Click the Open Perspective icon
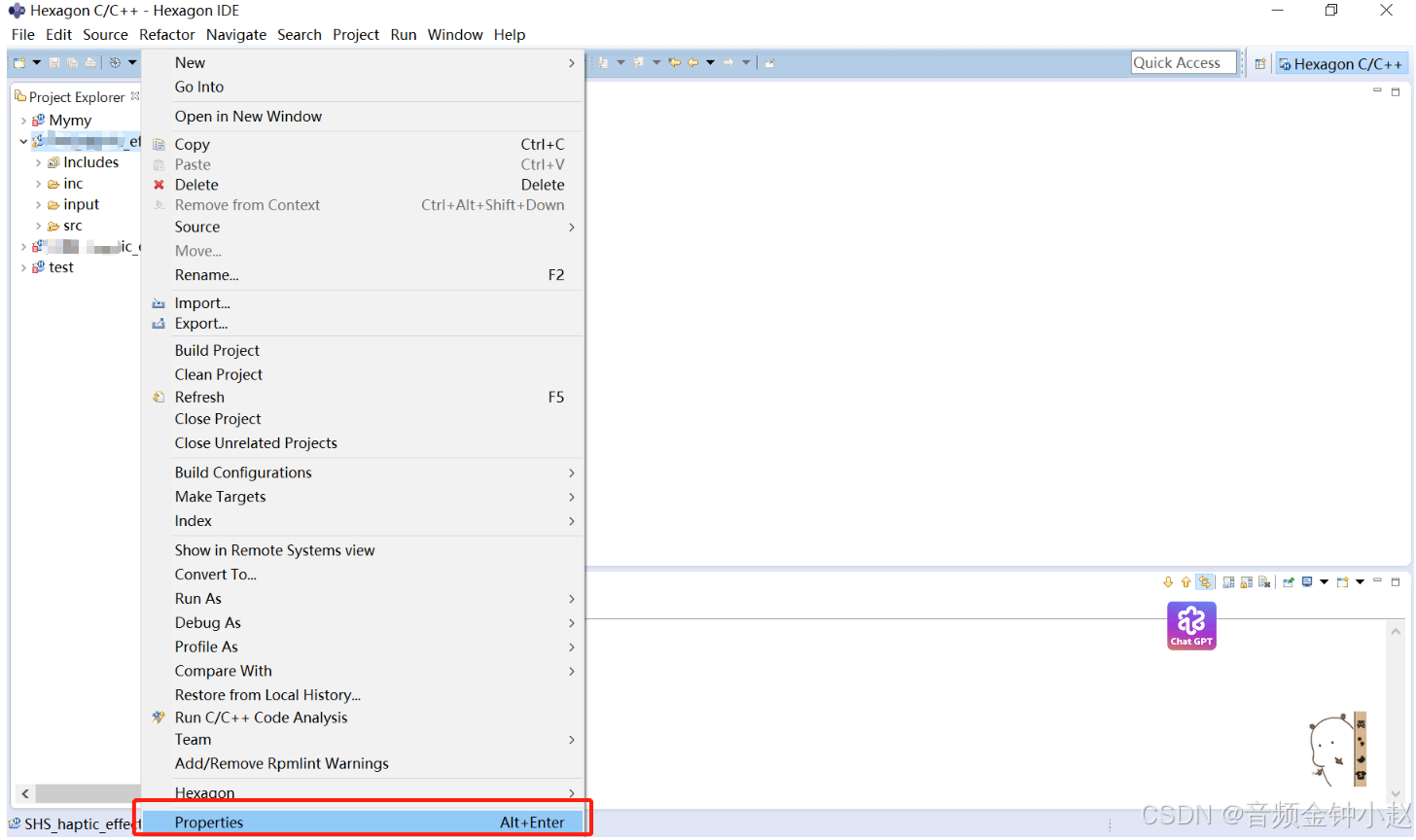 1260,64
